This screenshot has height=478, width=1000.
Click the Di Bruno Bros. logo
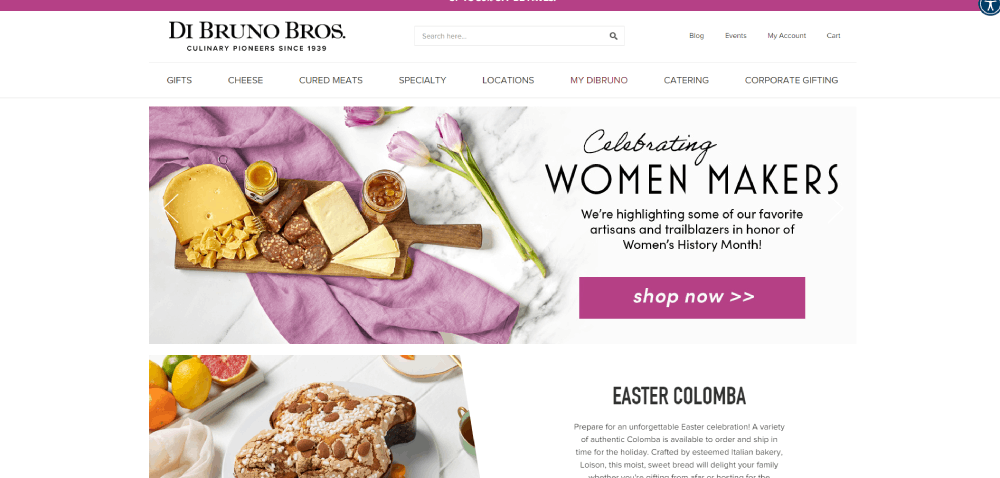[x=257, y=36]
